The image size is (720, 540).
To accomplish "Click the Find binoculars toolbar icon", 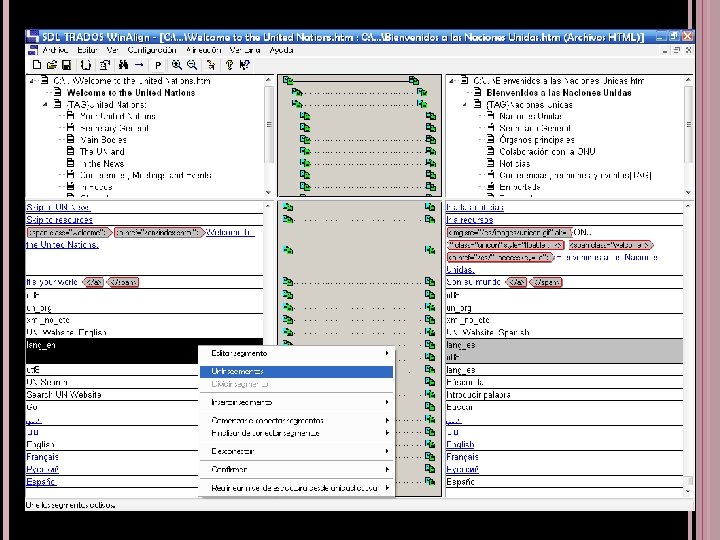I will coord(123,65).
